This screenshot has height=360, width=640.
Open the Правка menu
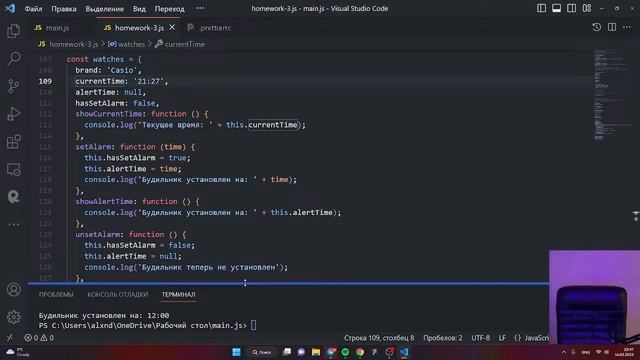click(64, 9)
